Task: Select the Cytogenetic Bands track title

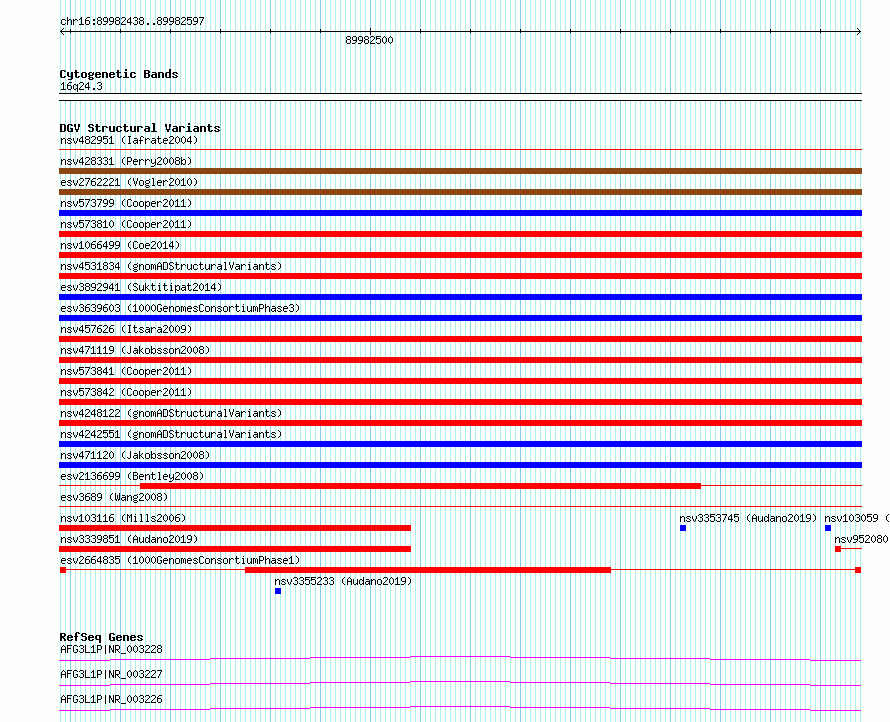Action: pyautogui.click(x=119, y=74)
